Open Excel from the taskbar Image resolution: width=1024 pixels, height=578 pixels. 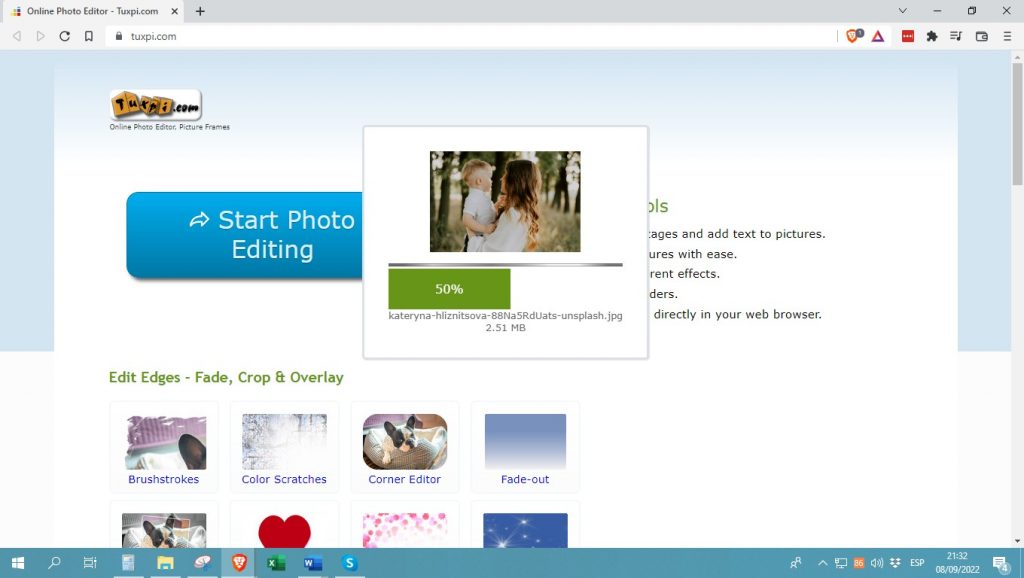pyautogui.click(x=275, y=563)
